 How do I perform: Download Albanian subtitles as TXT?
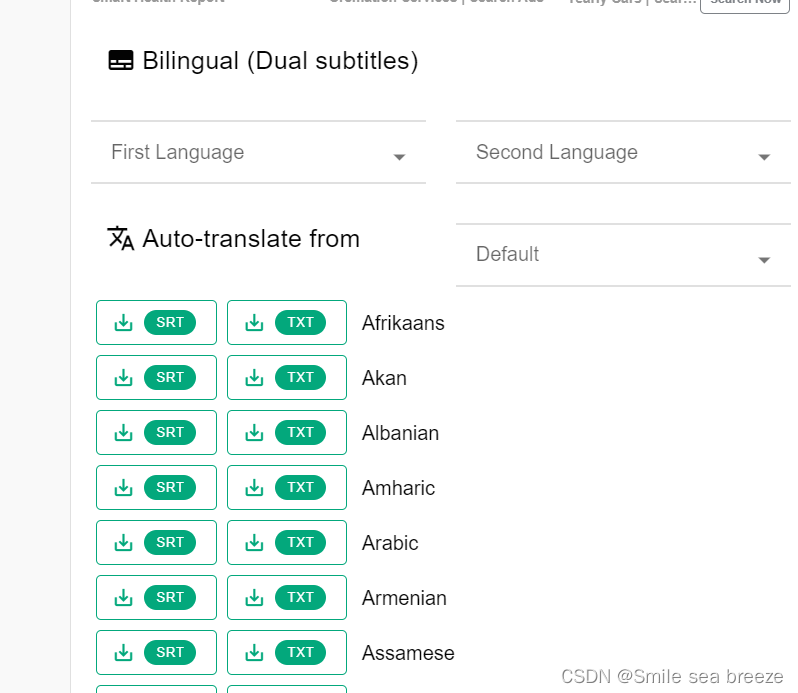(x=287, y=432)
